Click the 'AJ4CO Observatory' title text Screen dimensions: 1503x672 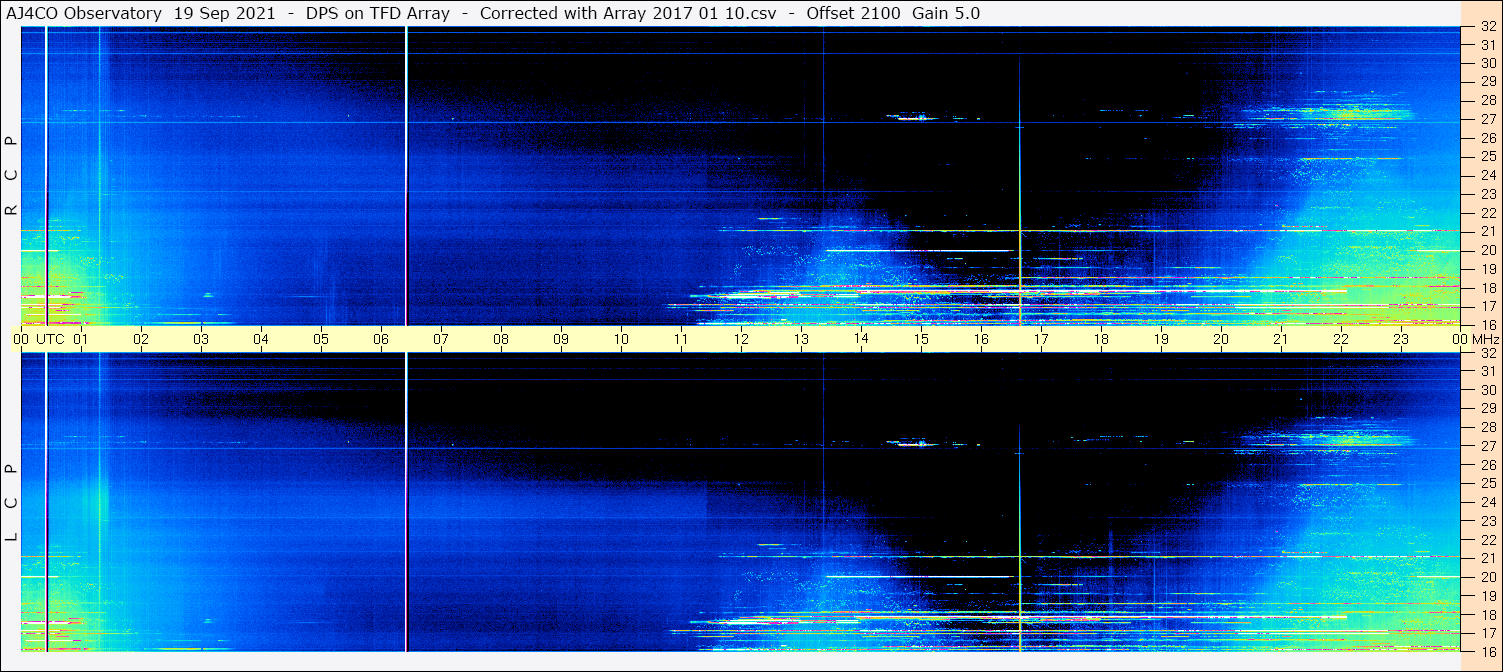[84, 14]
